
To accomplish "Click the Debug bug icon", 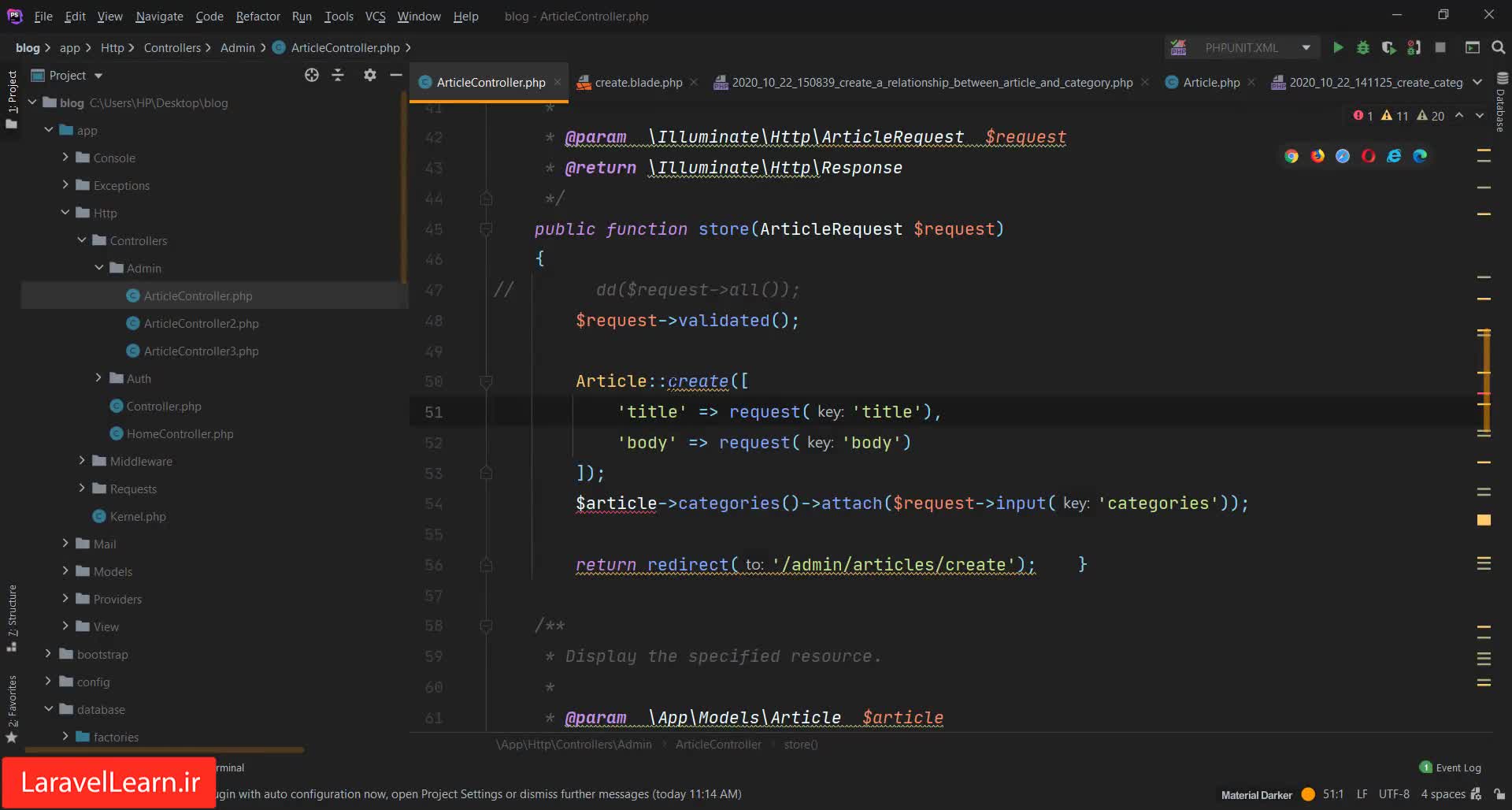I will (x=1363, y=48).
